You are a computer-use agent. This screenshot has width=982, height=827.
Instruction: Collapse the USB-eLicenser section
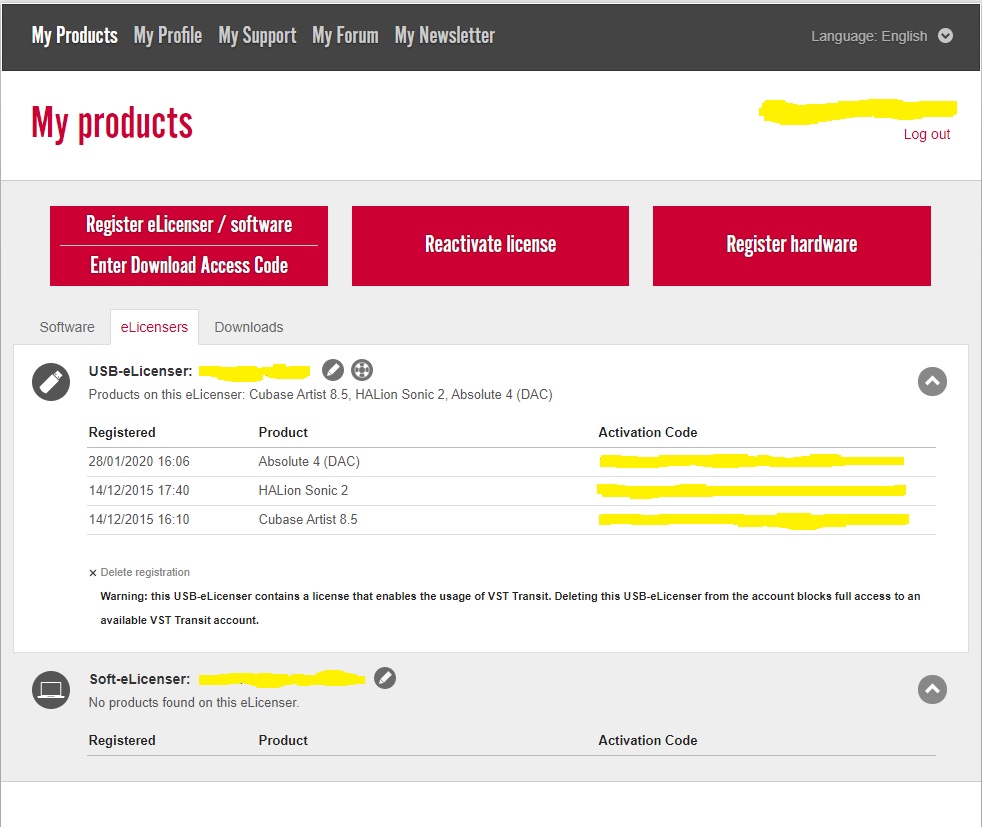(x=932, y=382)
